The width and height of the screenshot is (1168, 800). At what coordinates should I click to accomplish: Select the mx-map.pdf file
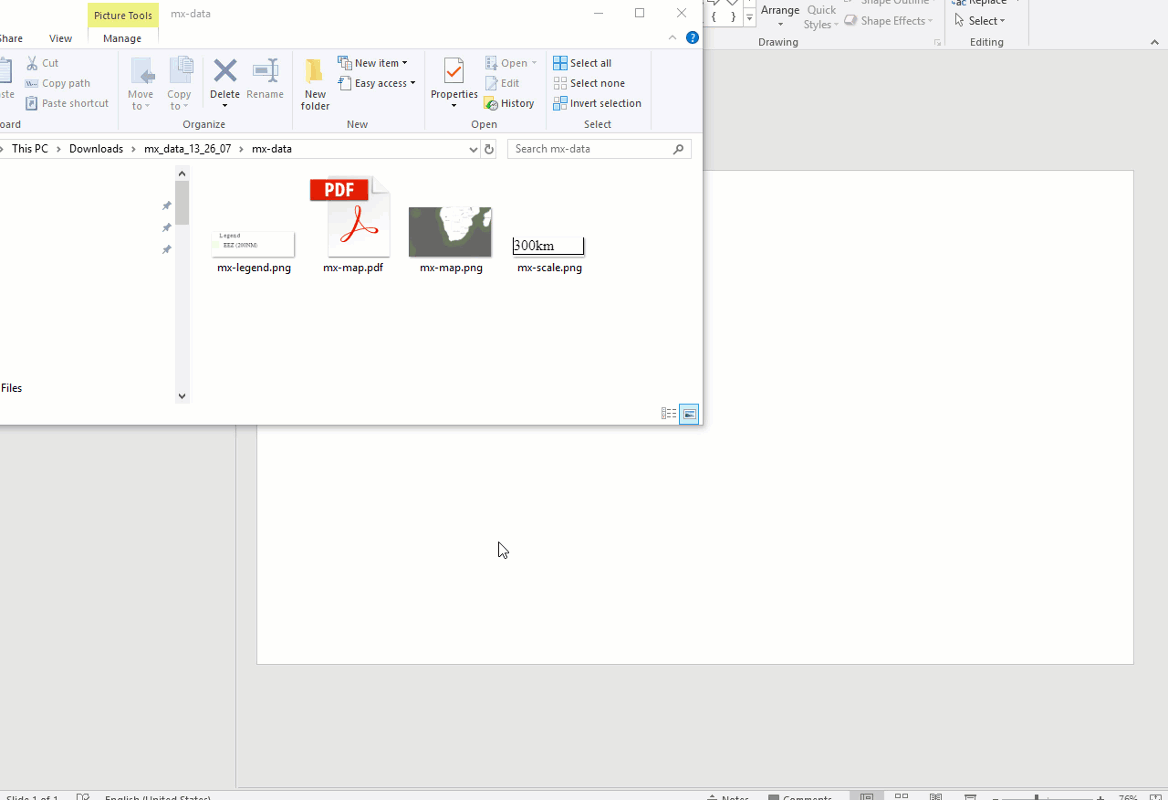point(353,225)
